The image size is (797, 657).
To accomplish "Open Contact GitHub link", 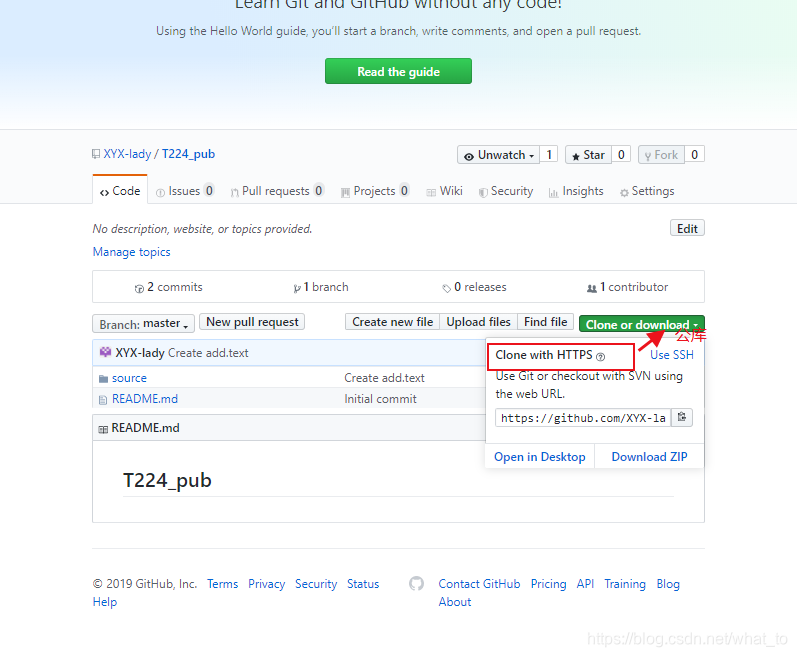I will pos(479,584).
